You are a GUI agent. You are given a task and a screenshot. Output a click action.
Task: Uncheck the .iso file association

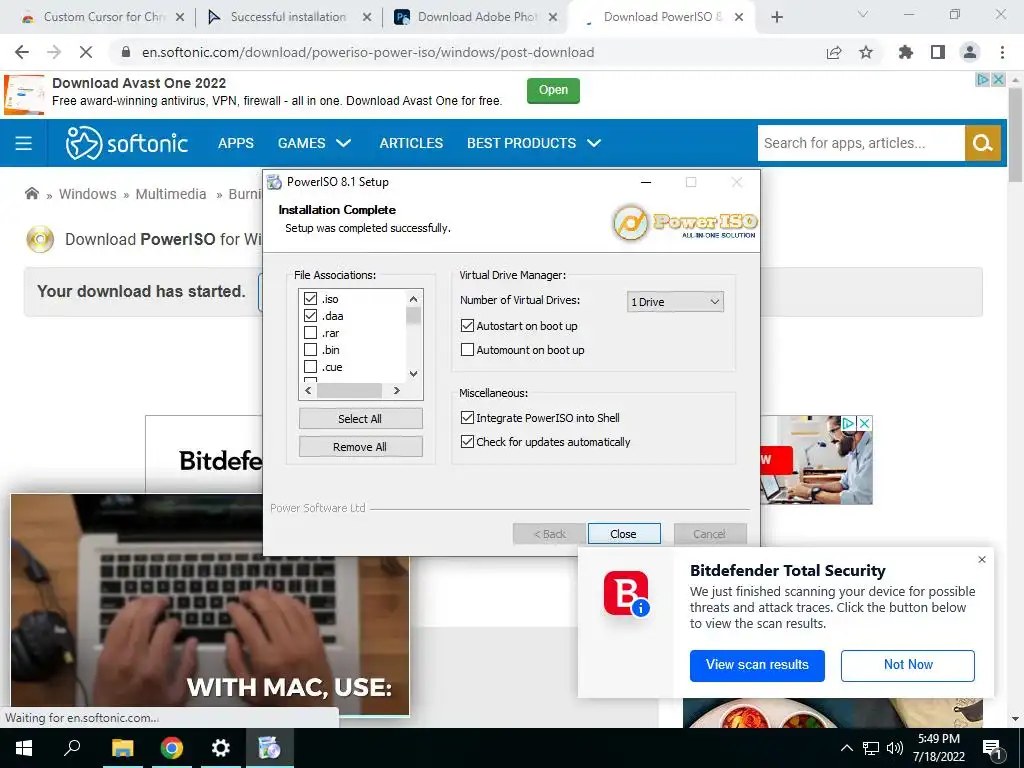pyautogui.click(x=310, y=298)
